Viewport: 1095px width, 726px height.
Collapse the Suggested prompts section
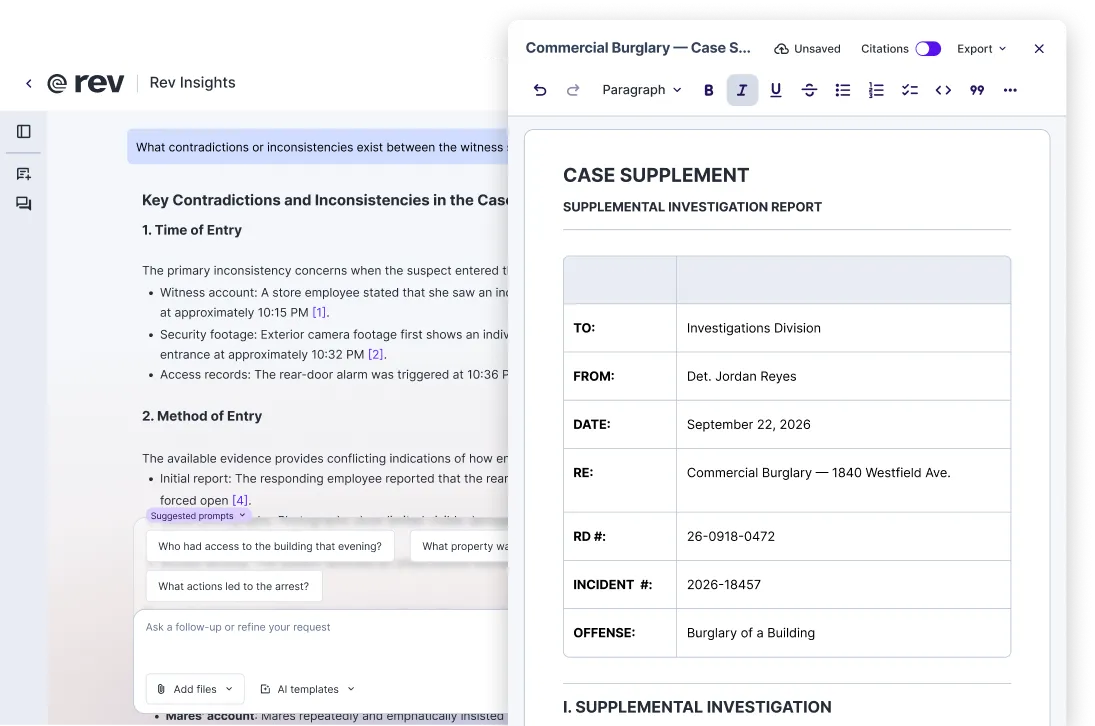198,516
